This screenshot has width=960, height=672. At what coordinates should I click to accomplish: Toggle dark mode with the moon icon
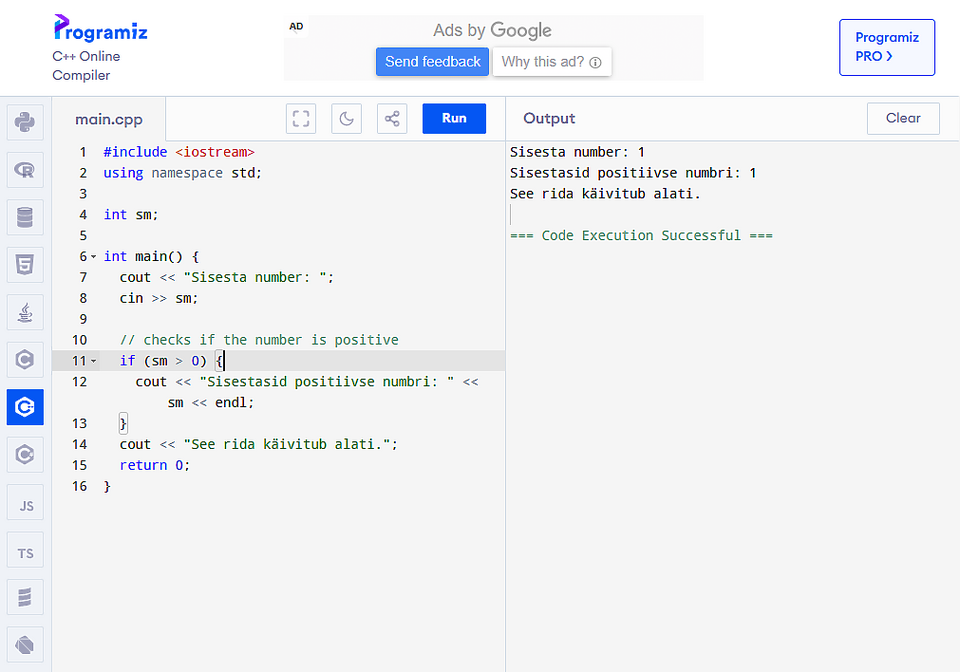[346, 118]
